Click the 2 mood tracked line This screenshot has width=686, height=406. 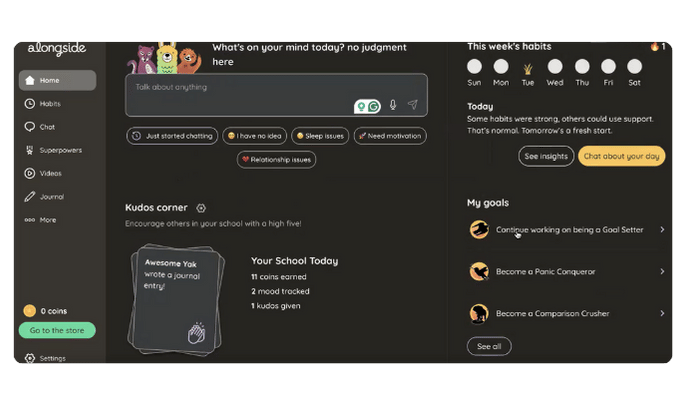click(280, 291)
